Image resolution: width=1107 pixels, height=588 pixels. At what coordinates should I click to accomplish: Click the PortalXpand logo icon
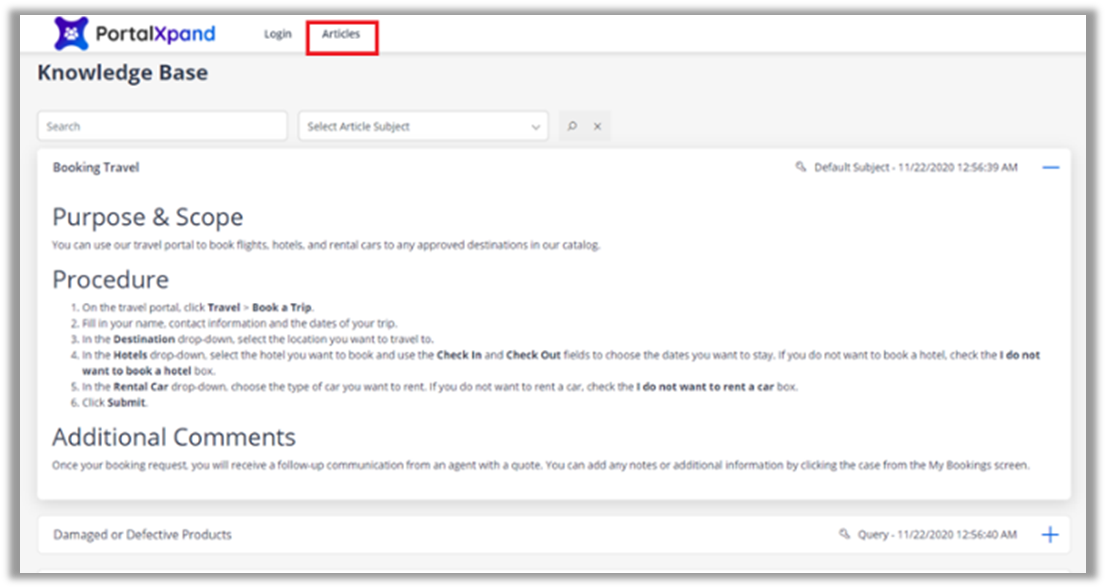(x=71, y=34)
